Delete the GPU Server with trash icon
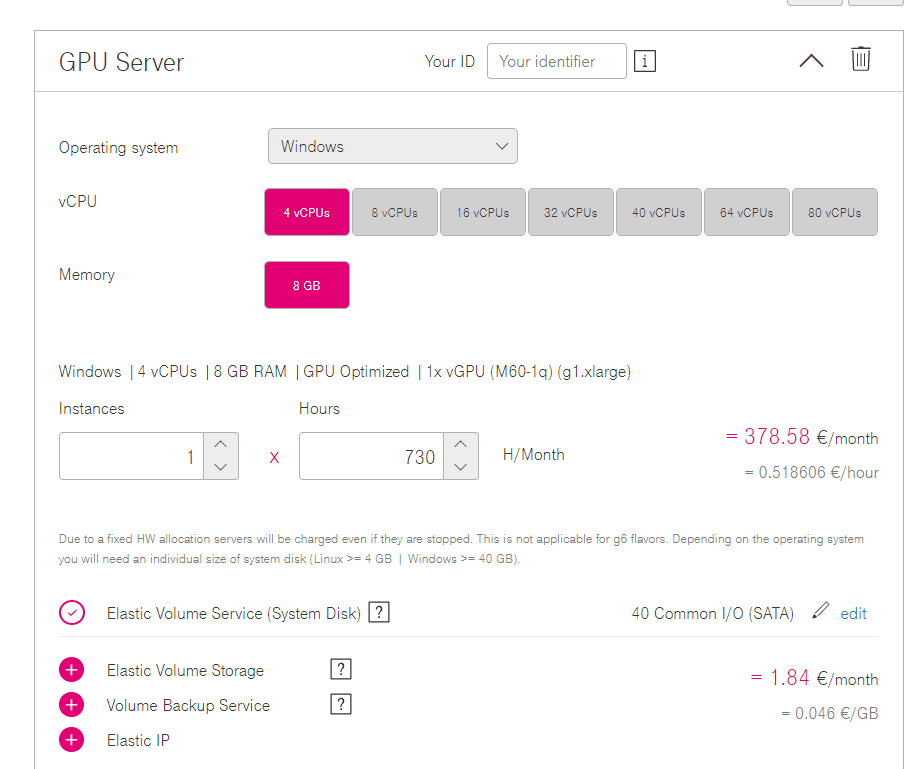911x769 pixels. pyautogui.click(x=860, y=59)
